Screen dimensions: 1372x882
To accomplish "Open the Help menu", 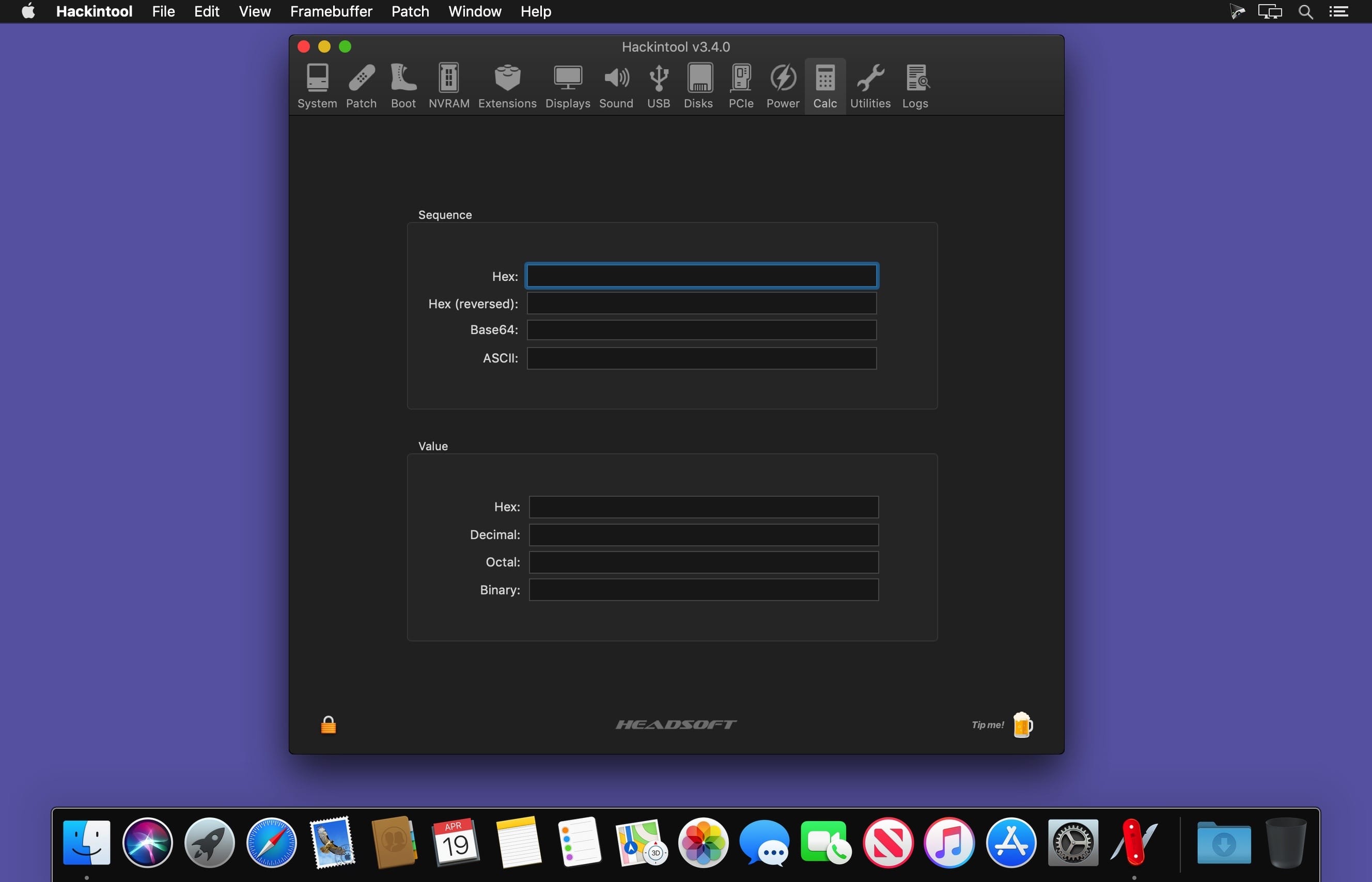I will pos(536,11).
